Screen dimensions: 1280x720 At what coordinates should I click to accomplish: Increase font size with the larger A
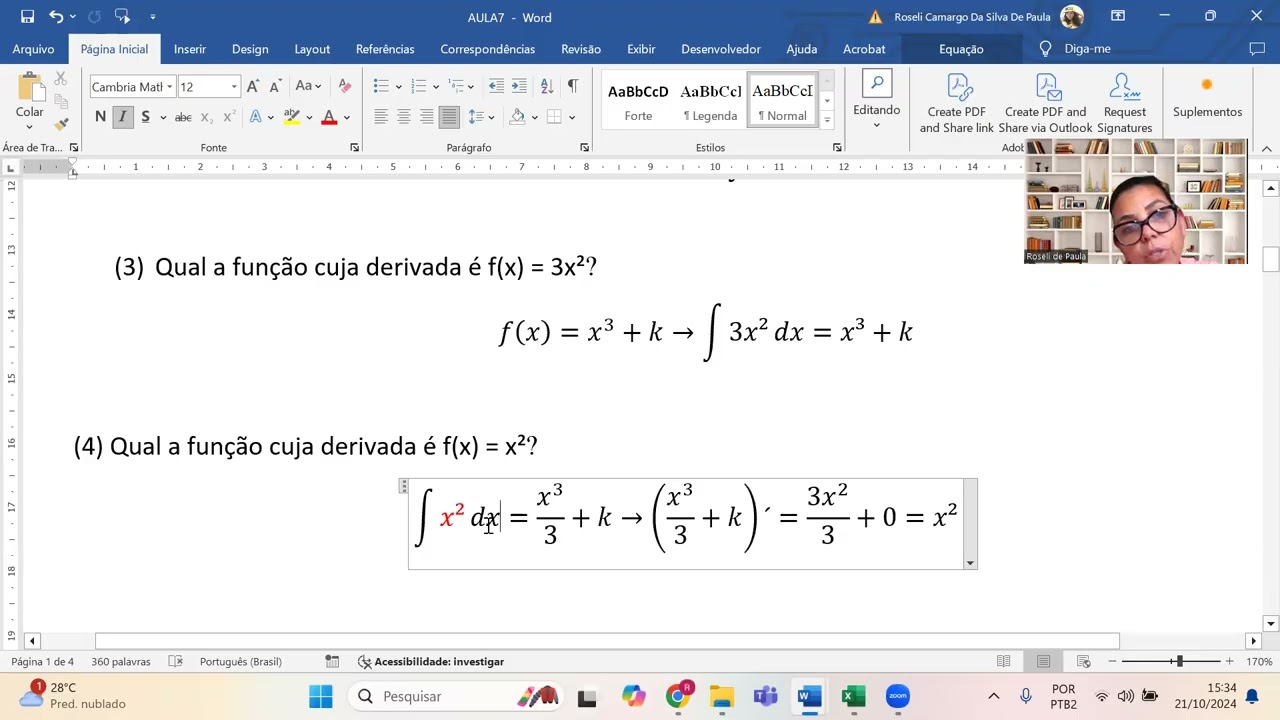[253, 87]
